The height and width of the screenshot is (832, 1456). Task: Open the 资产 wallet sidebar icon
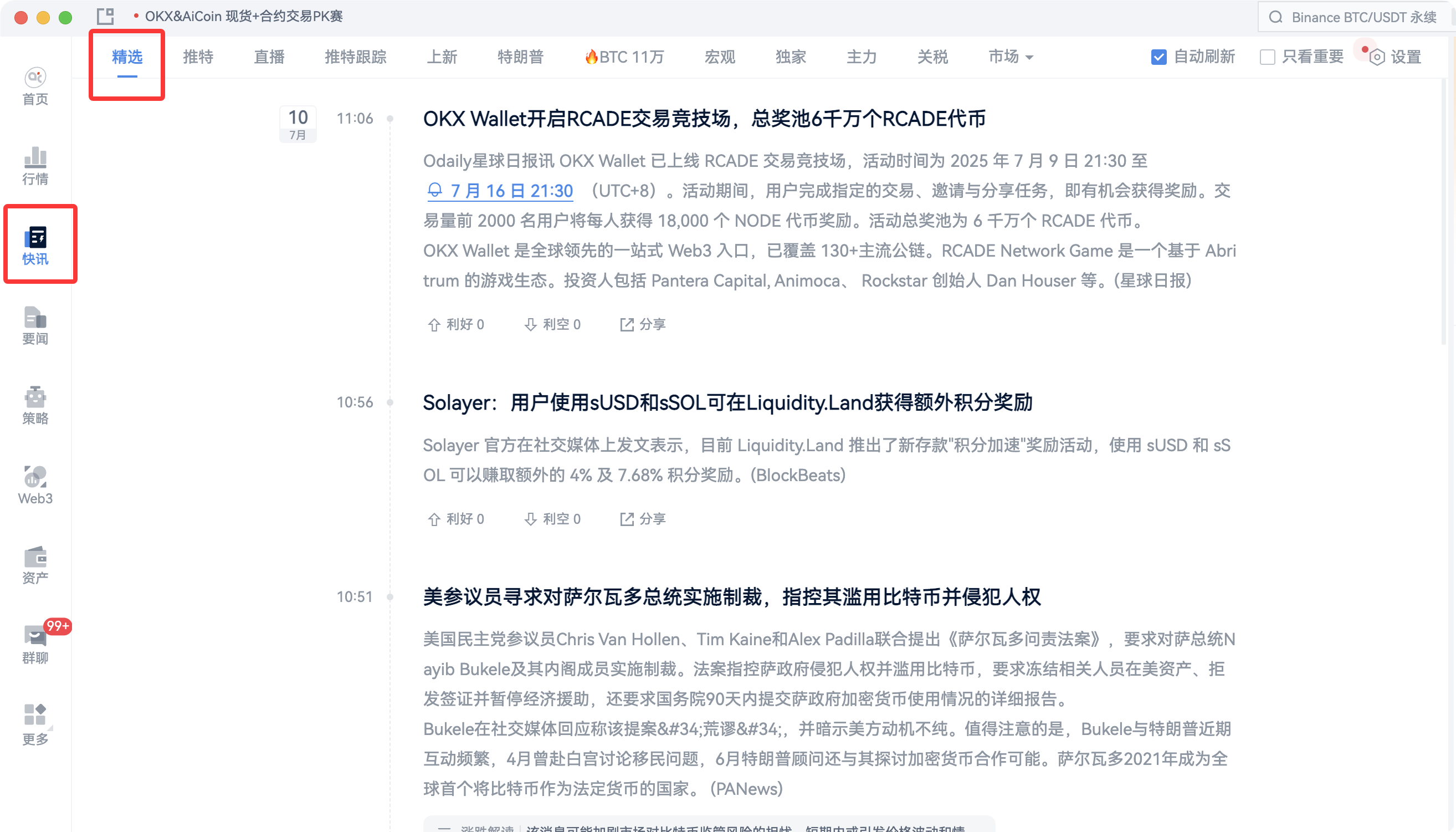tap(35, 566)
